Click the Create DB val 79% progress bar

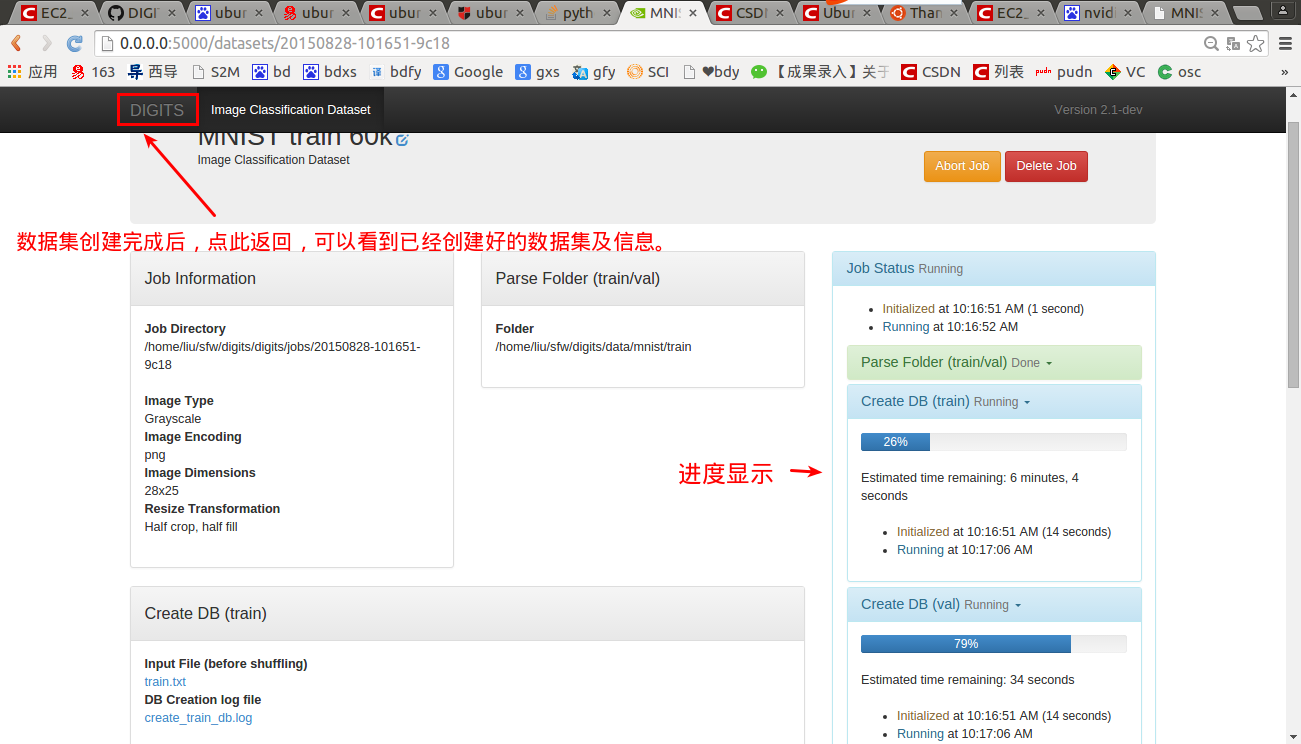[x=994, y=644]
